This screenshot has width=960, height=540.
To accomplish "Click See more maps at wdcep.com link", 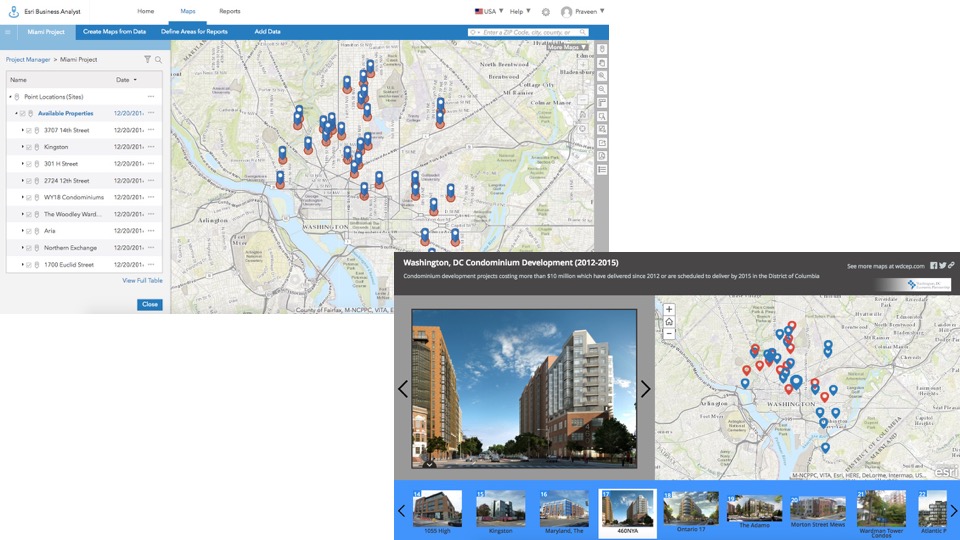I will [885, 266].
